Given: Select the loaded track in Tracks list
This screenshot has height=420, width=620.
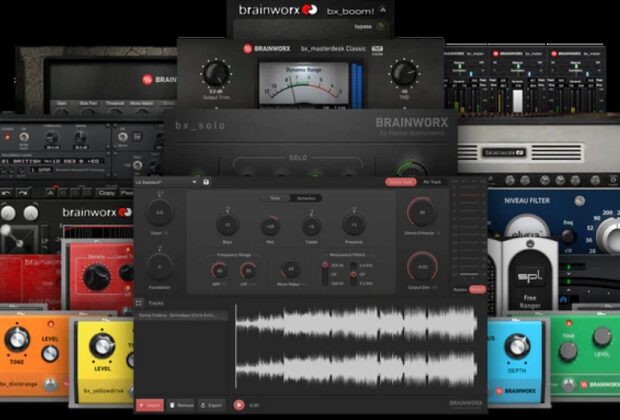Looking at the screenshot, I should click(x=181, y=316).
